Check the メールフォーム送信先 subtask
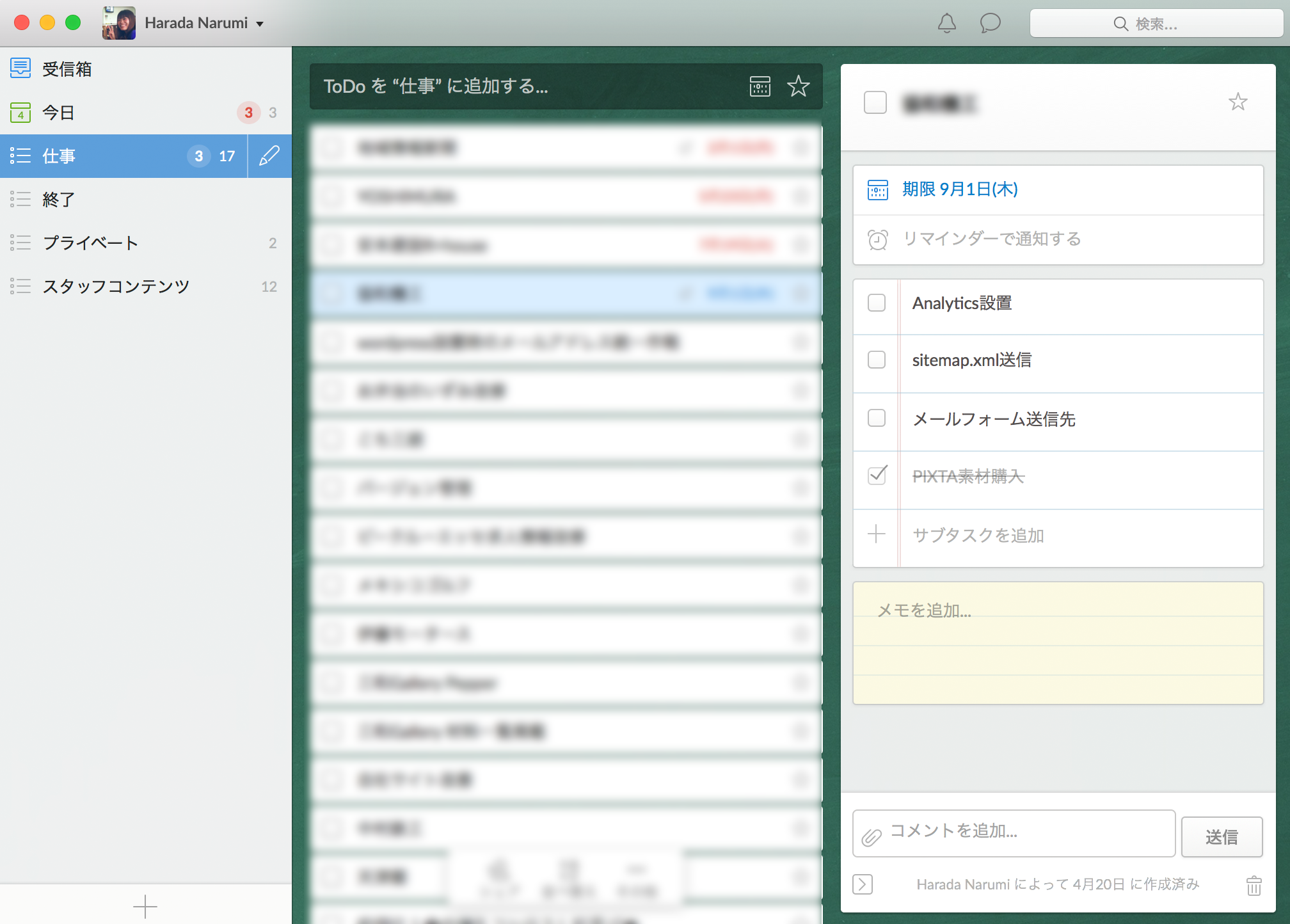Viewport: 1290px width, 924px height. click(877, 418)
